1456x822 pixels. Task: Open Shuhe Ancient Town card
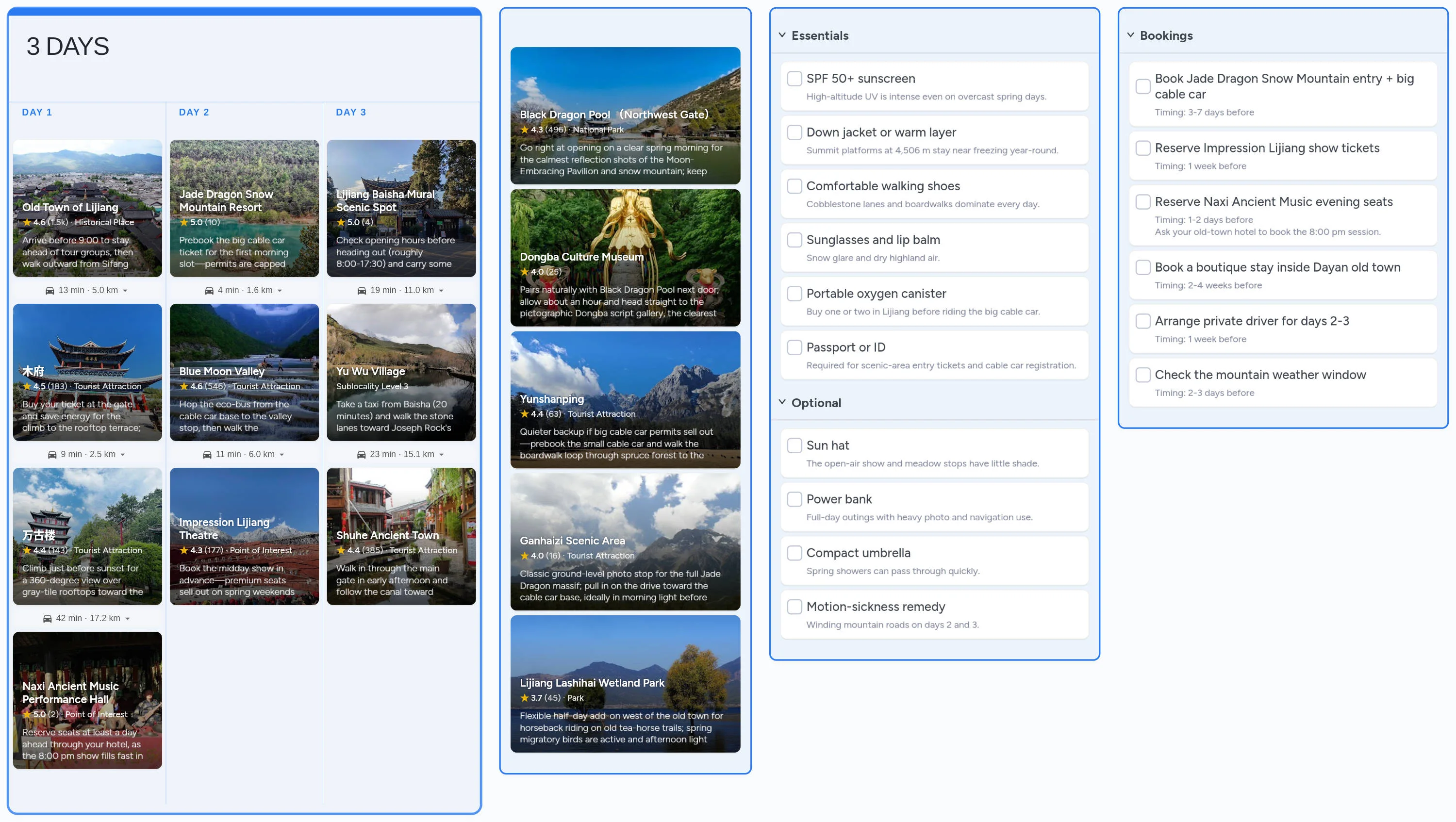tap(401, 536)
